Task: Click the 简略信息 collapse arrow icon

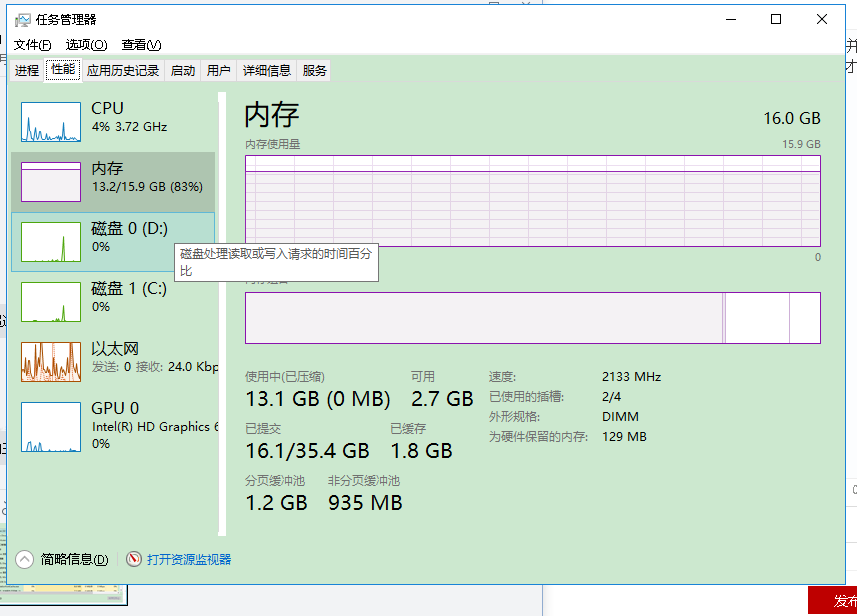Action: tap(25, 559)
